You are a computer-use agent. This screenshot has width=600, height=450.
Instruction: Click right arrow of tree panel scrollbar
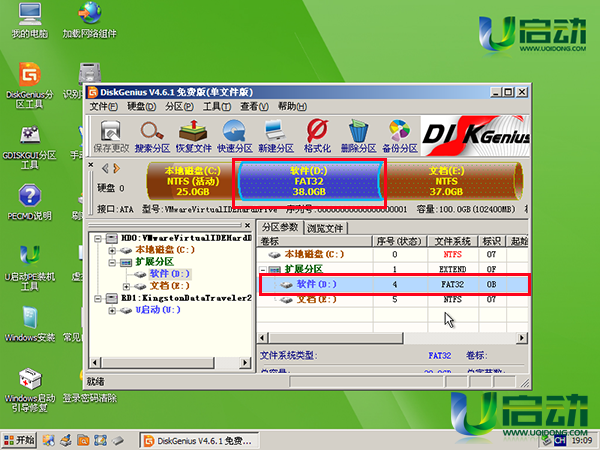click(x=245, y=362)
